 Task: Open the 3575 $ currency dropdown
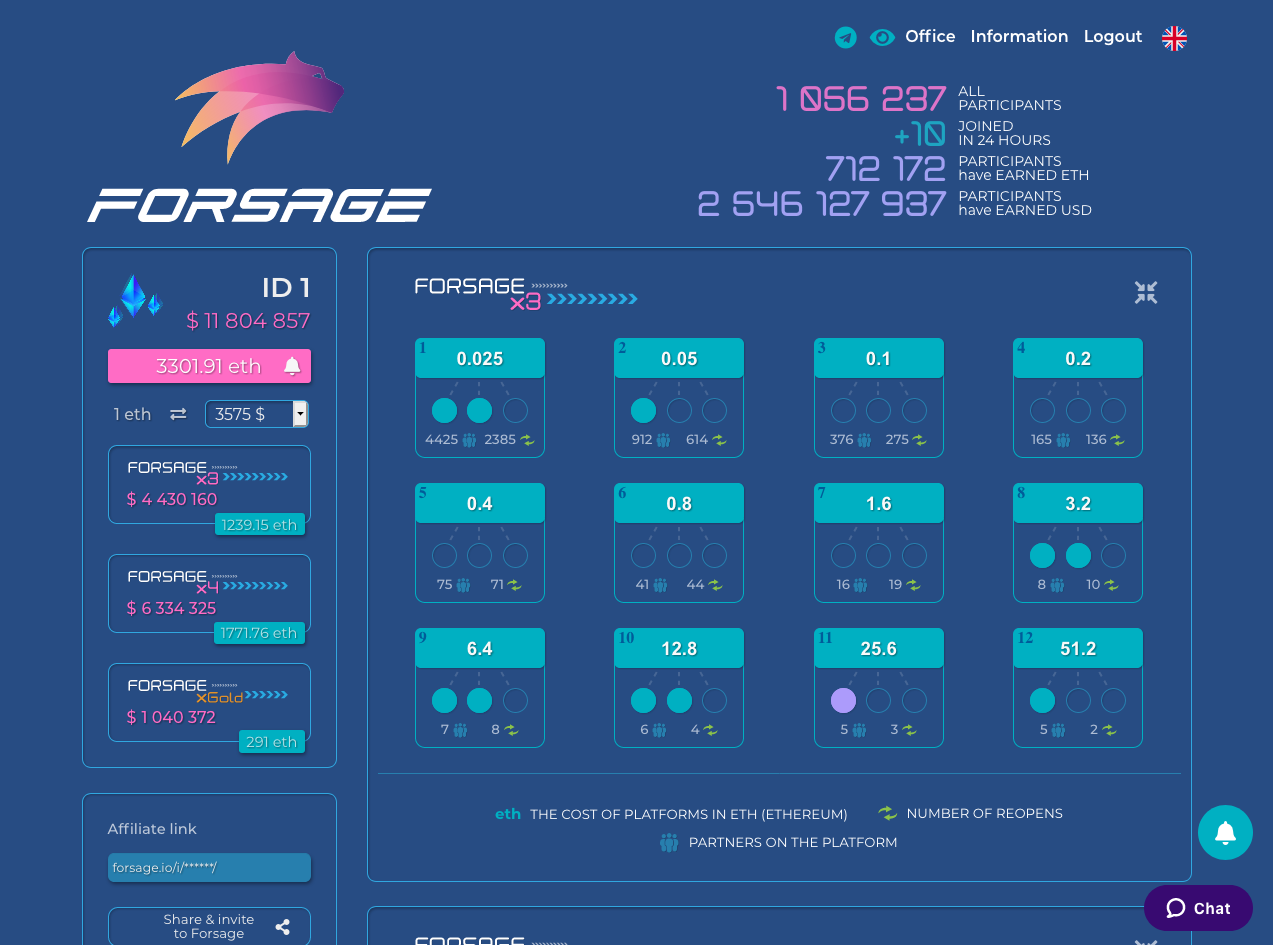point(257,414)
